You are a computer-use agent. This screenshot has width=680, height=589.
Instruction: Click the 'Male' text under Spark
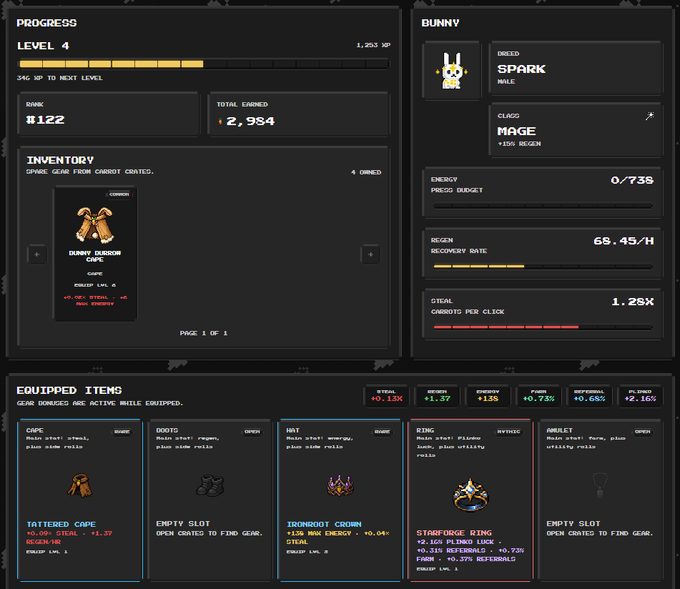[506, 82]
